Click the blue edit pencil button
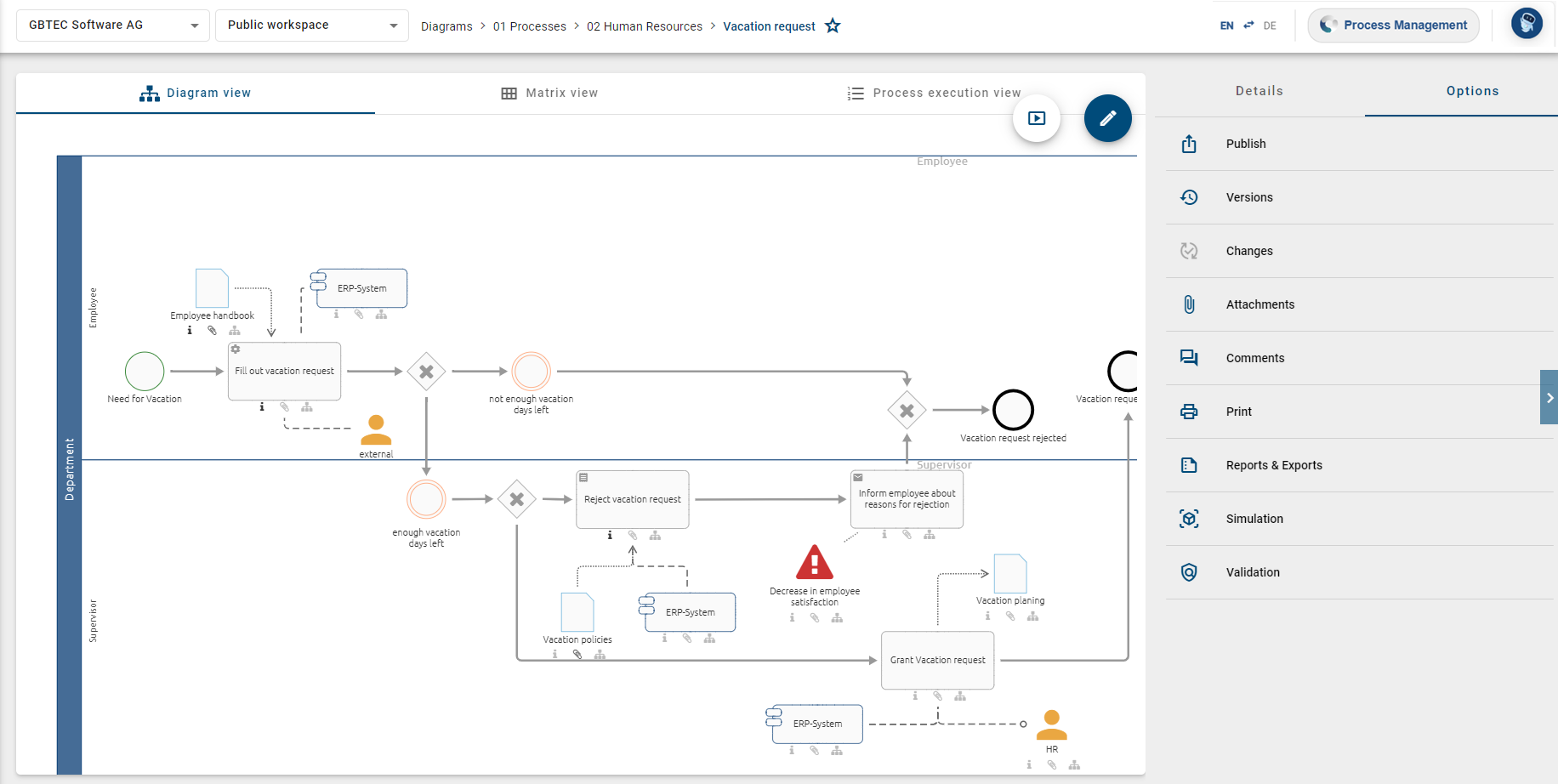The height and width of the screenshot is (784, 1558). [x=1107, y=118]
